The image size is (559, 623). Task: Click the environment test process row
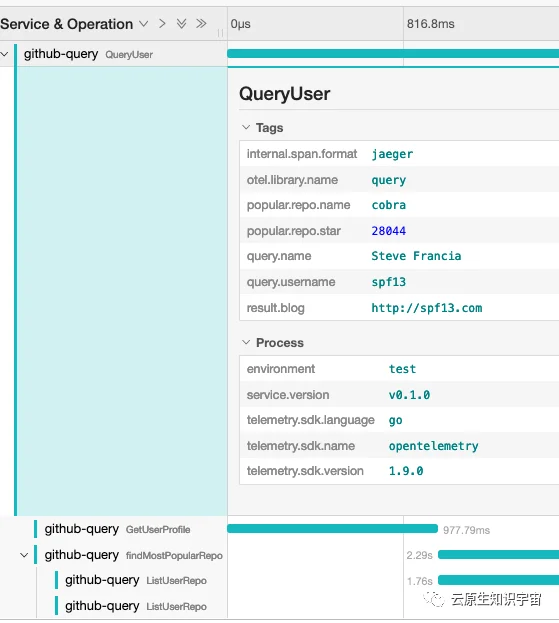tap(399, 369)
